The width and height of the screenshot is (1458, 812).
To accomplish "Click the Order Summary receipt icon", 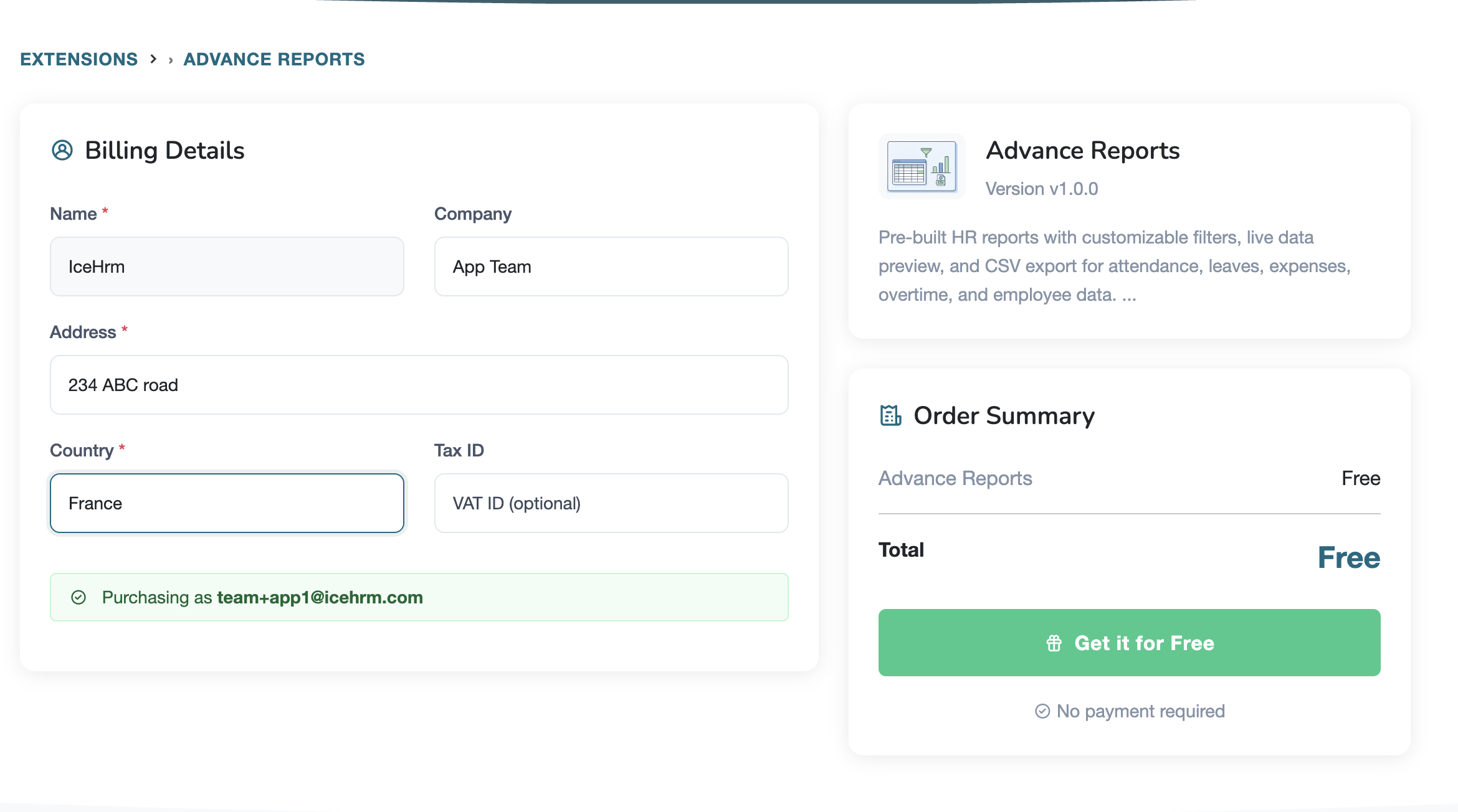I will 890,415.
